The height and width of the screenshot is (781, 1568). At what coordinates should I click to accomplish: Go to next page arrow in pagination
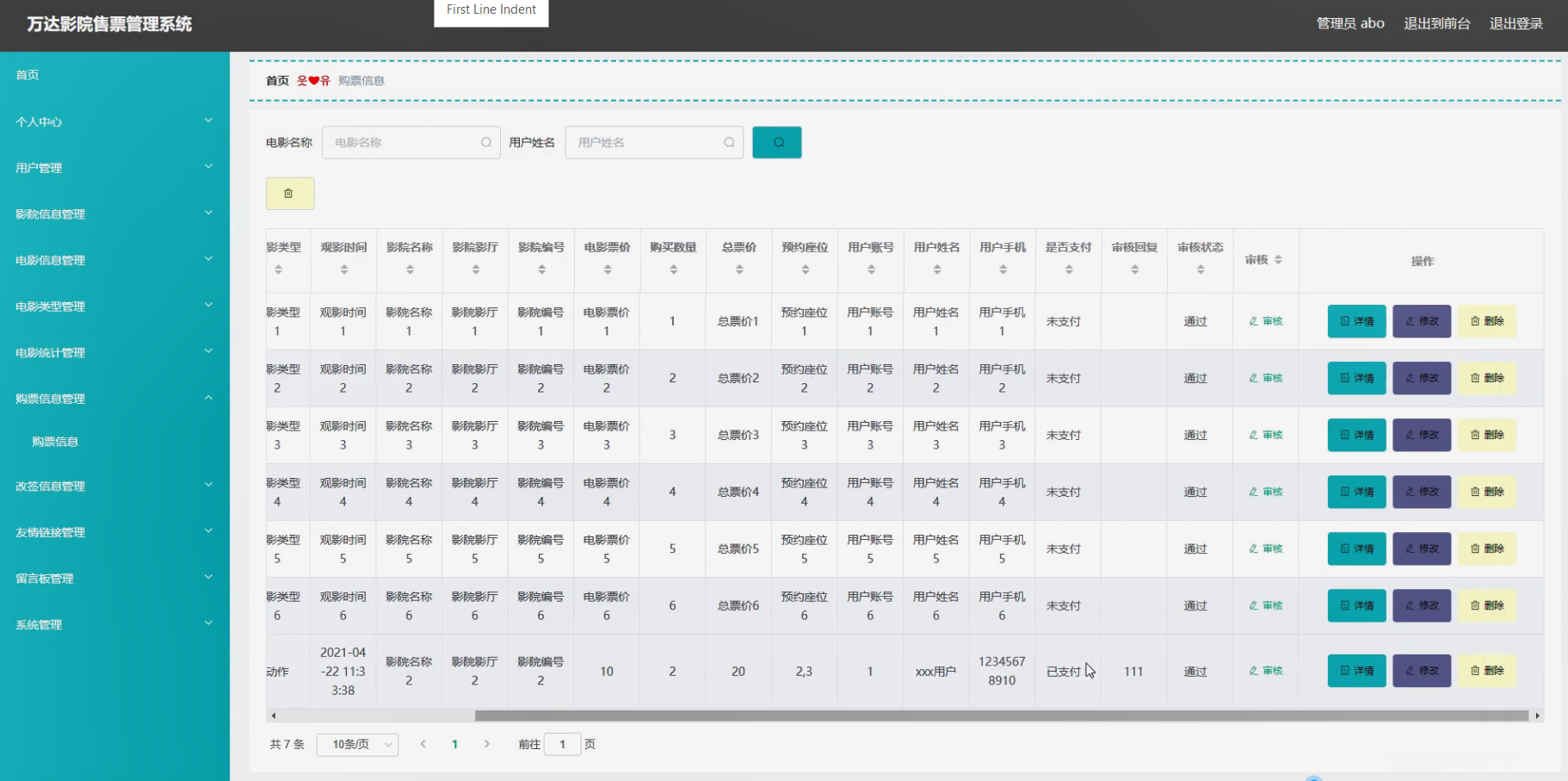tap(487, 744)
